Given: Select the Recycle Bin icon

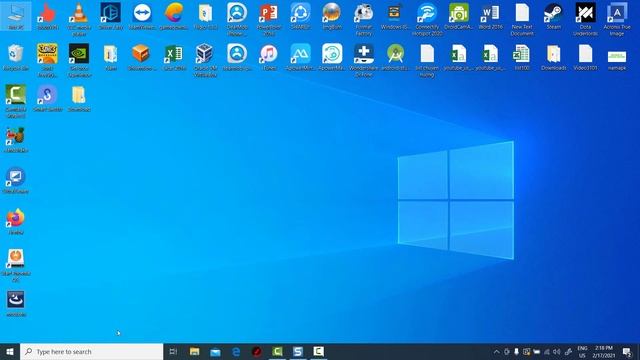Looking at the screenshot, I should tap(16, 58).
